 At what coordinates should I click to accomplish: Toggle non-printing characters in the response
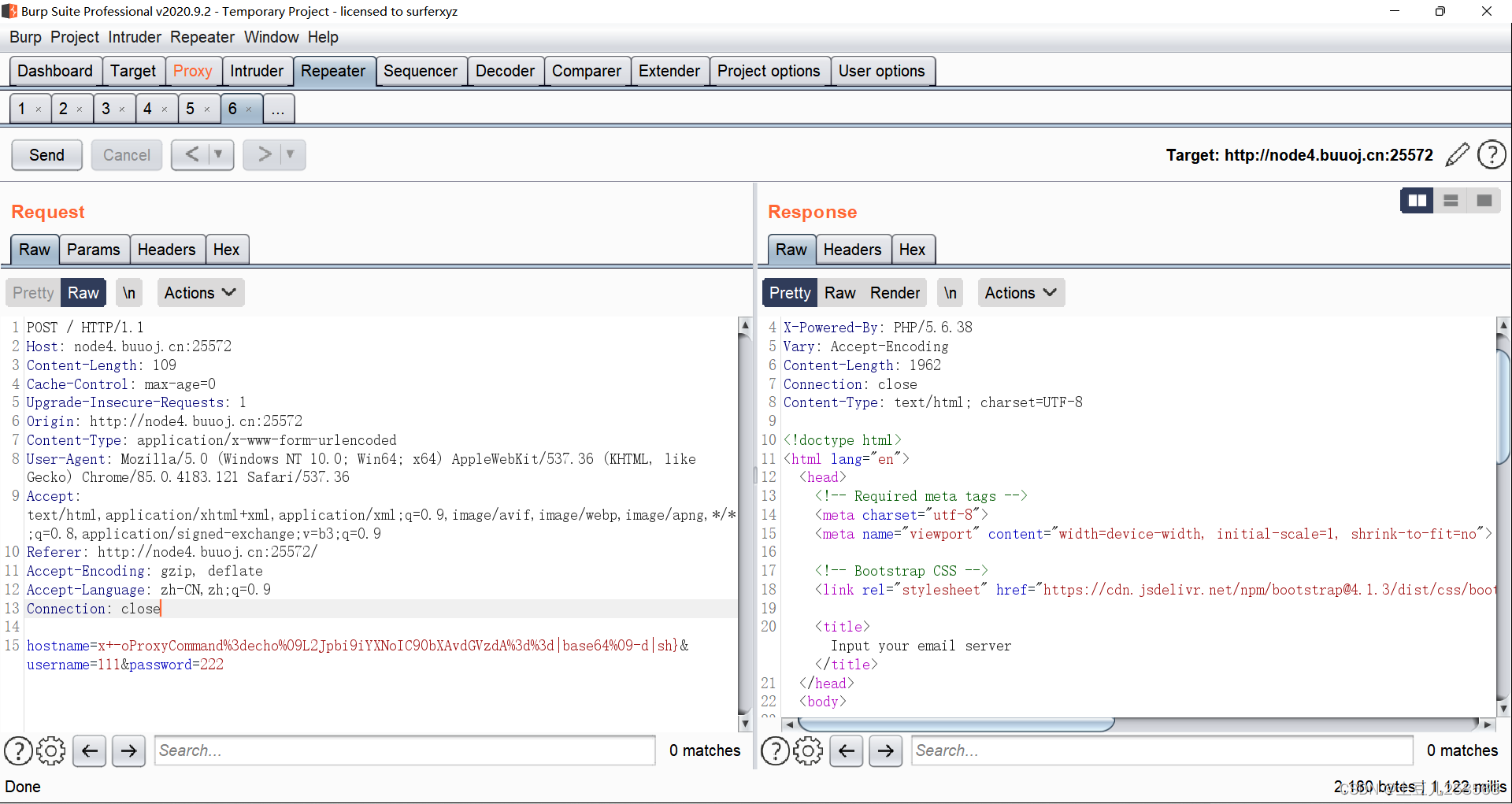(x=951, y=293)
